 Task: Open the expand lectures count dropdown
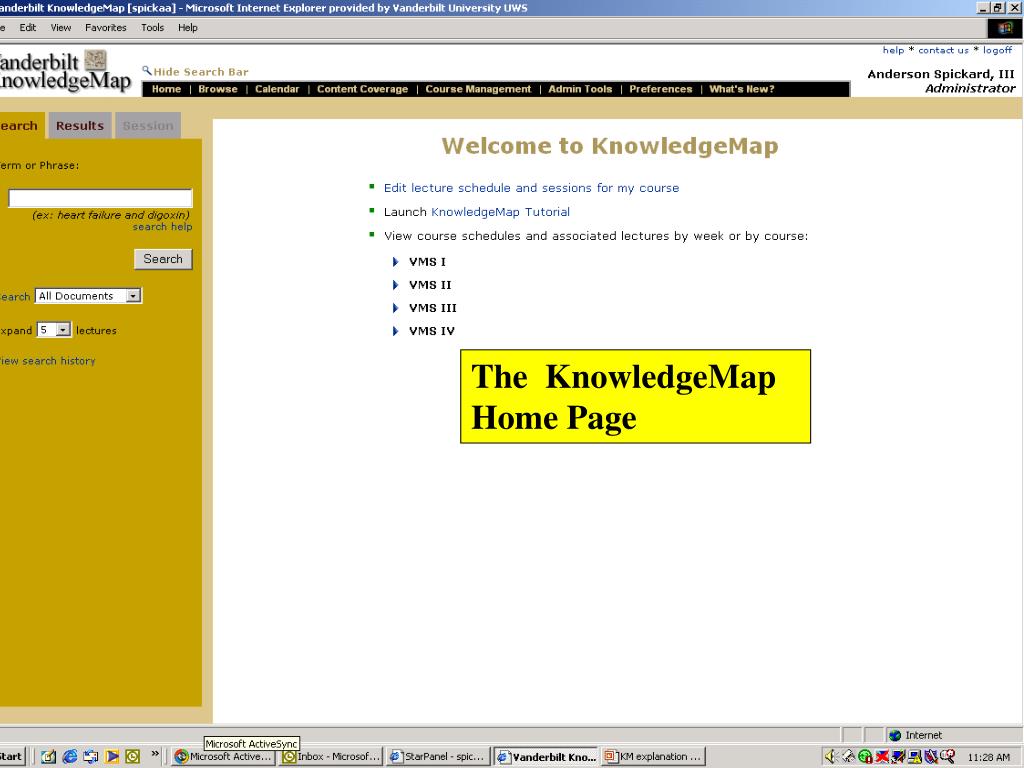point(54,330)
